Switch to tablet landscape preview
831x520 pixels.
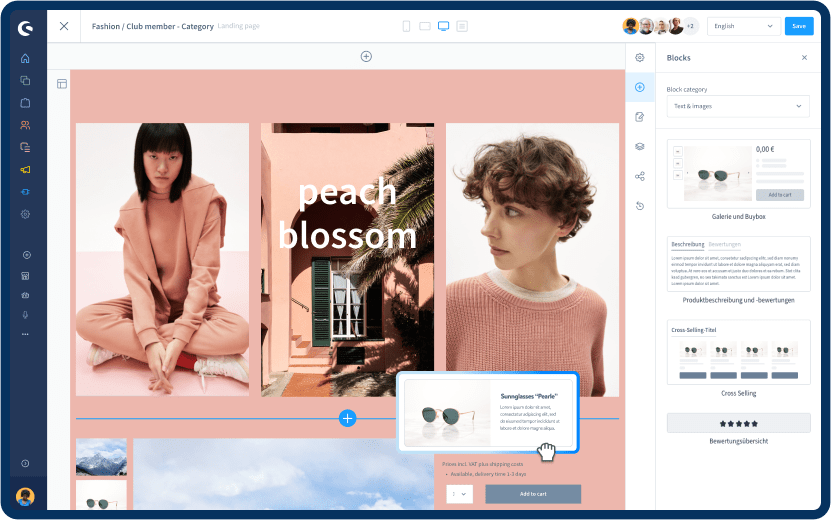coord(425,26)
